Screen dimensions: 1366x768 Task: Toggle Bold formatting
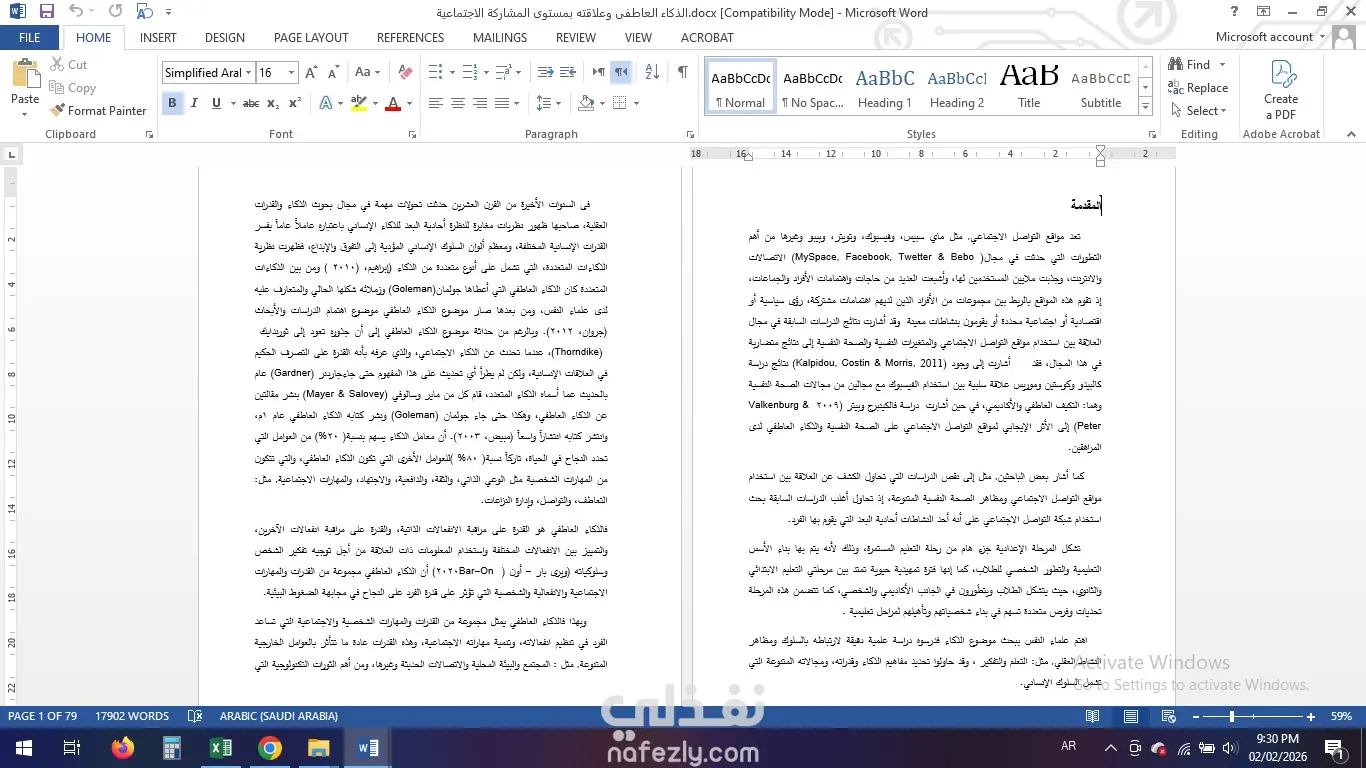[x=172, y=103]
